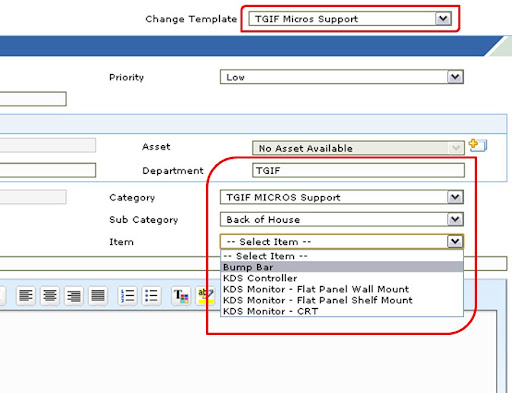Screen dimensions: 512x393
Task: Insert numbered list in editor
Action: click(x=128, y=296)
